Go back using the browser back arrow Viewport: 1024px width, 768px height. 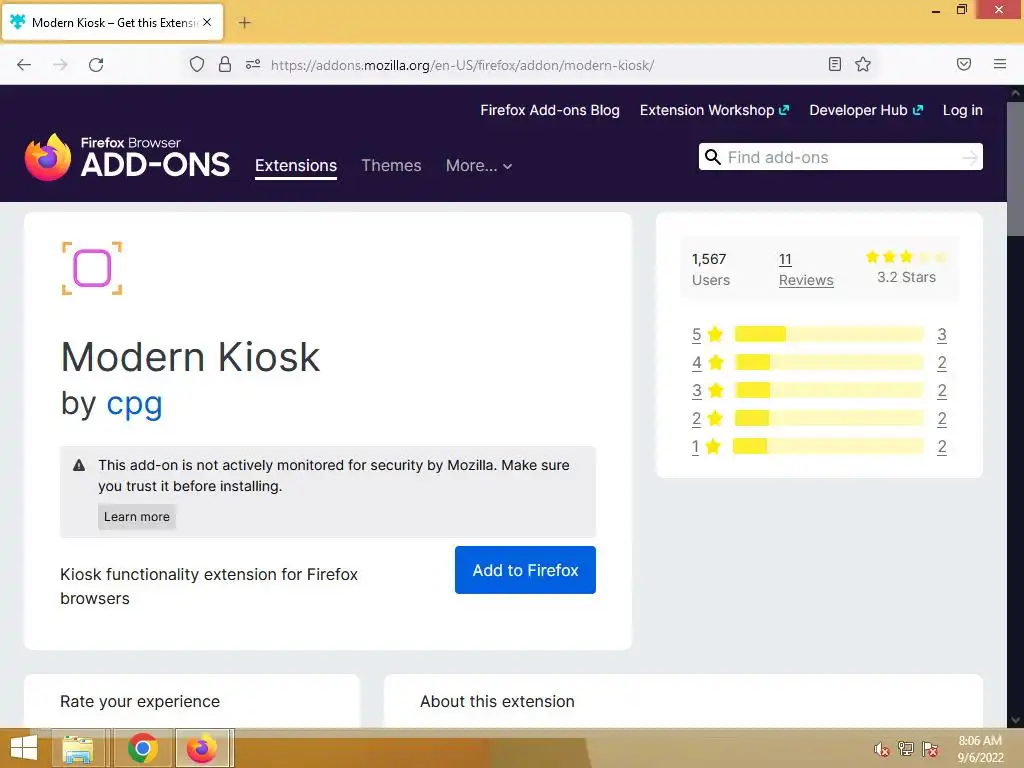coord(24,65)
